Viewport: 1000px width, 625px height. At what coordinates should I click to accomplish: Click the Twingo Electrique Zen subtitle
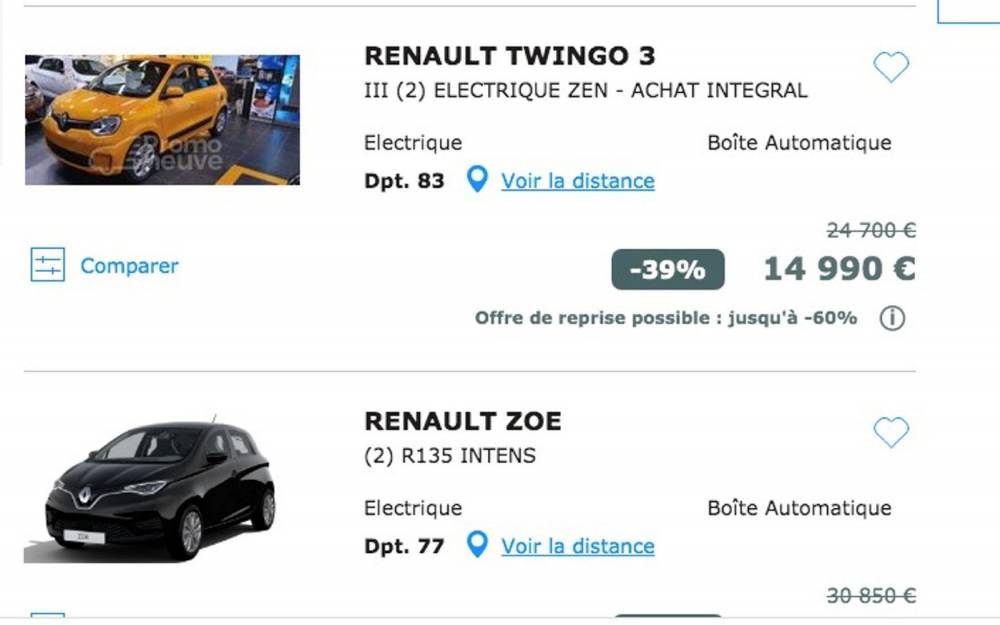tap(585, 91)
